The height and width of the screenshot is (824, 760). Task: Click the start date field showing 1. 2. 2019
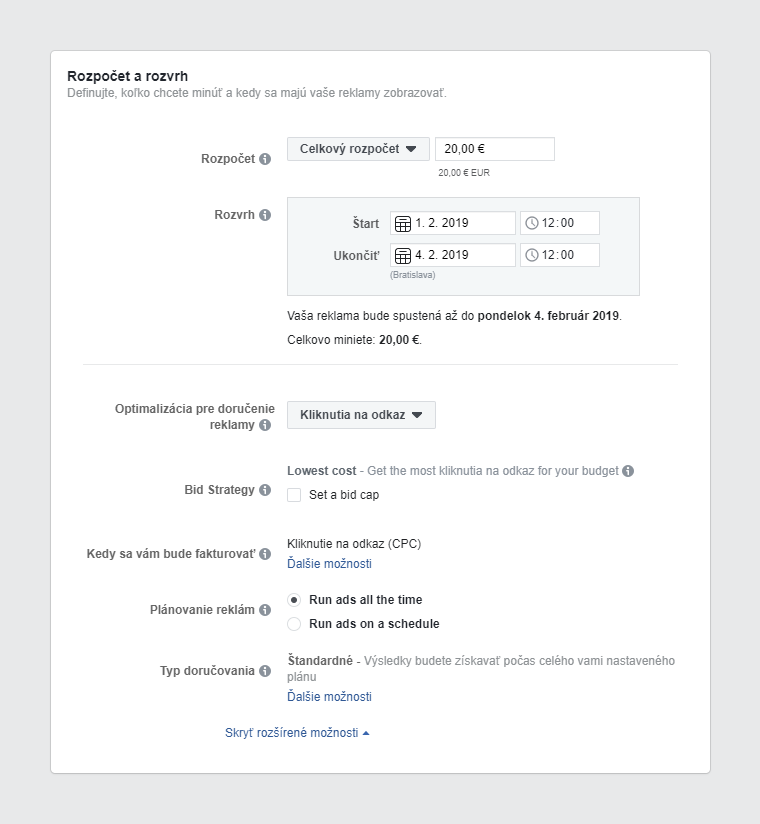point(460,223)
